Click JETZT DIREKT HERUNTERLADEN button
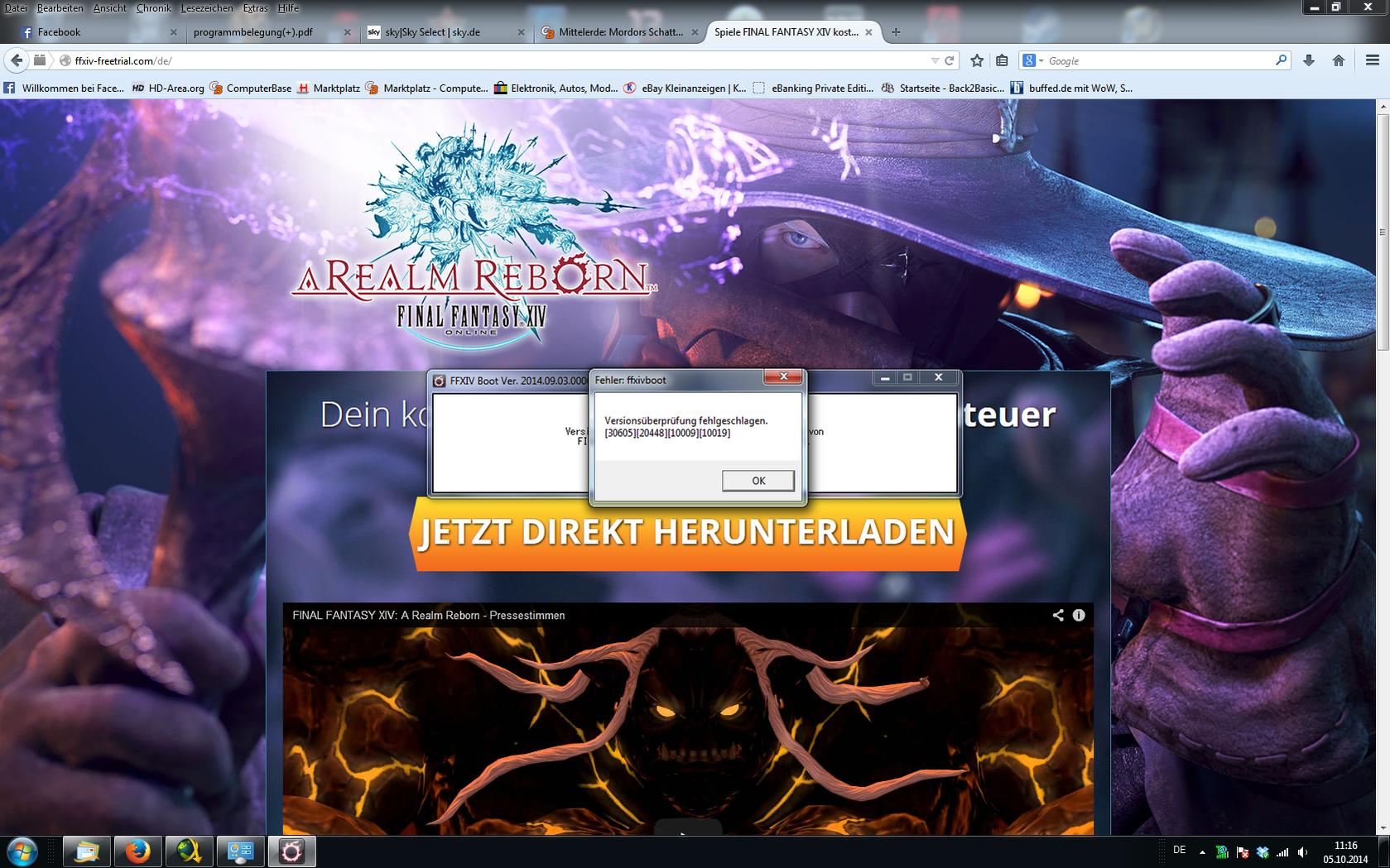This screenshot has height=868, width=1390. [x=687, y=533]
